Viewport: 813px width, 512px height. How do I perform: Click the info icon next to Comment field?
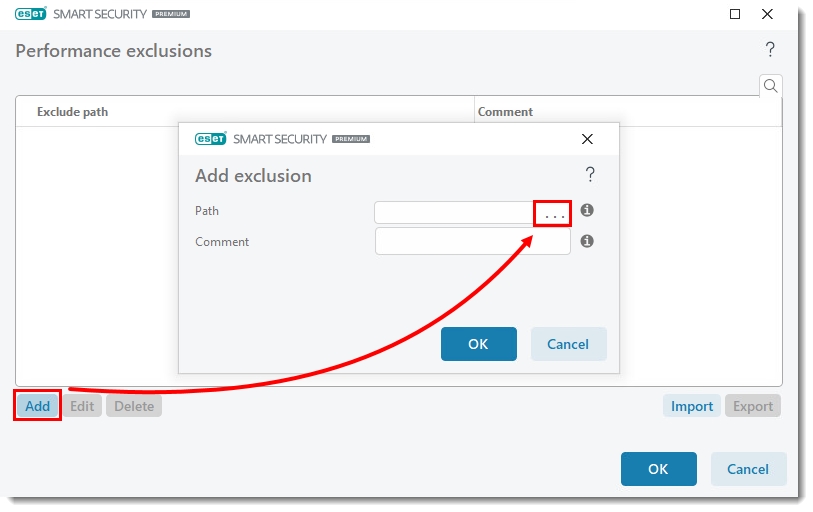(x=587, y=241)
